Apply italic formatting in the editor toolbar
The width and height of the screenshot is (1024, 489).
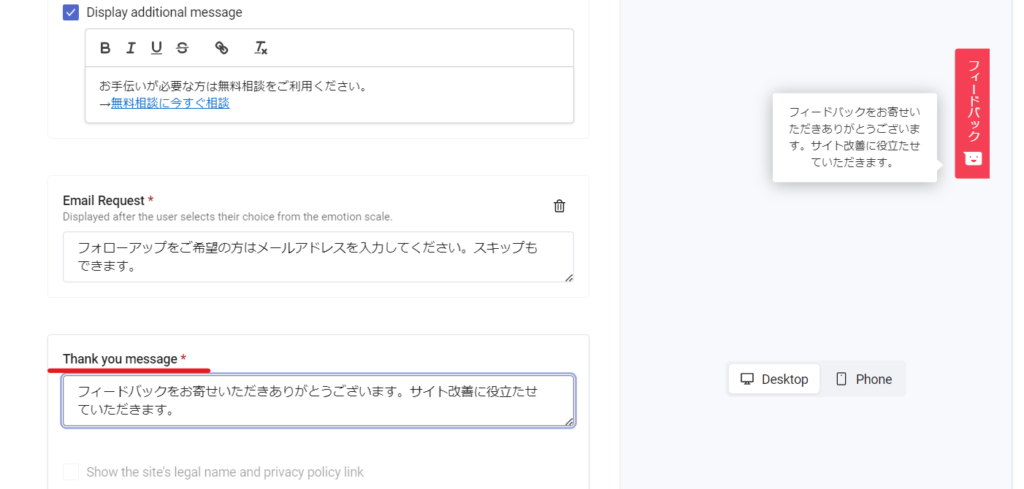[131, 48]
